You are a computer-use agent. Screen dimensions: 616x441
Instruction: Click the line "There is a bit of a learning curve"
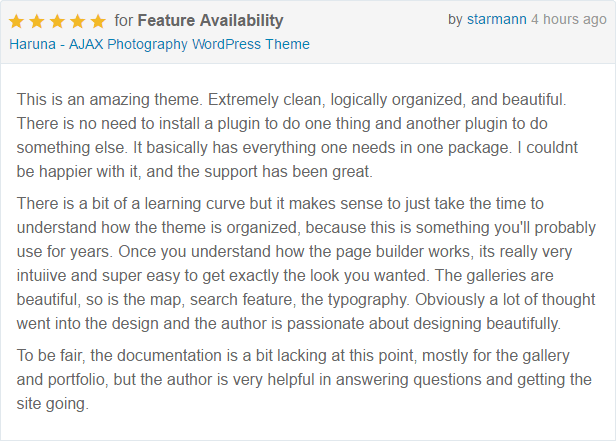(x=280, y=204)
